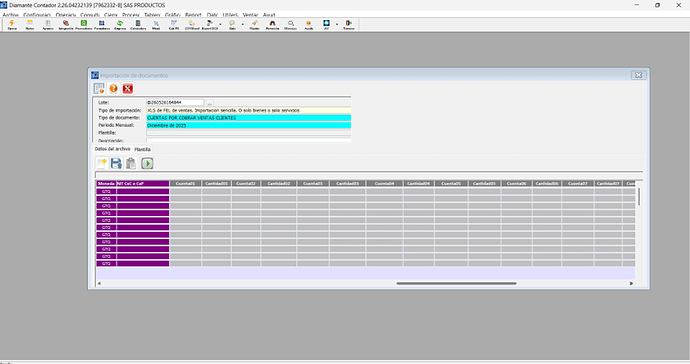Open the Ventana menu
690x364 pixels.
pos(250,15)
